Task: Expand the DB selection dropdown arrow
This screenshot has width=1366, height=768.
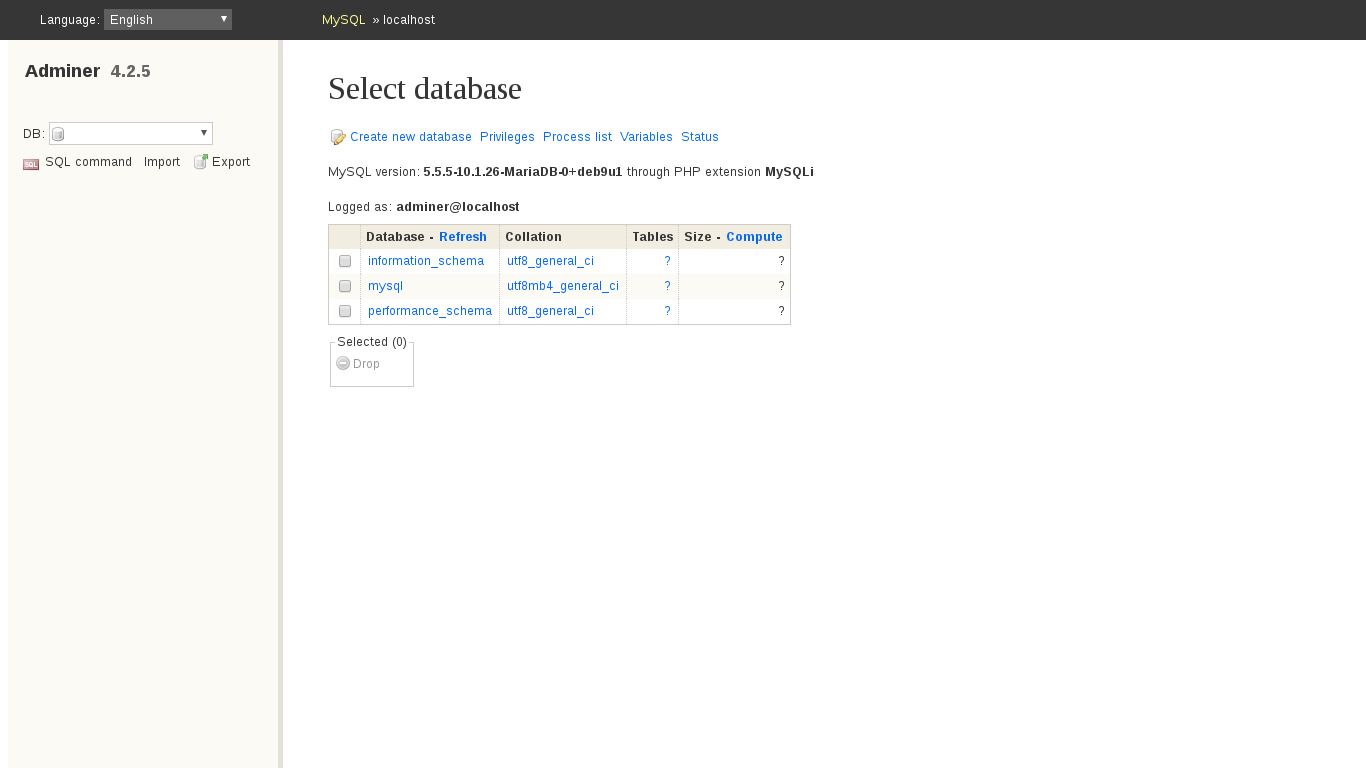Action: (x=204, y=133)
